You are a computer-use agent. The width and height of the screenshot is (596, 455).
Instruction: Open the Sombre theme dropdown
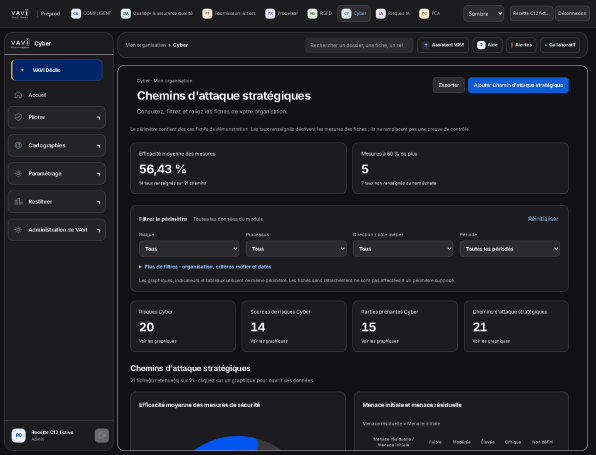(x=483, y=14)
